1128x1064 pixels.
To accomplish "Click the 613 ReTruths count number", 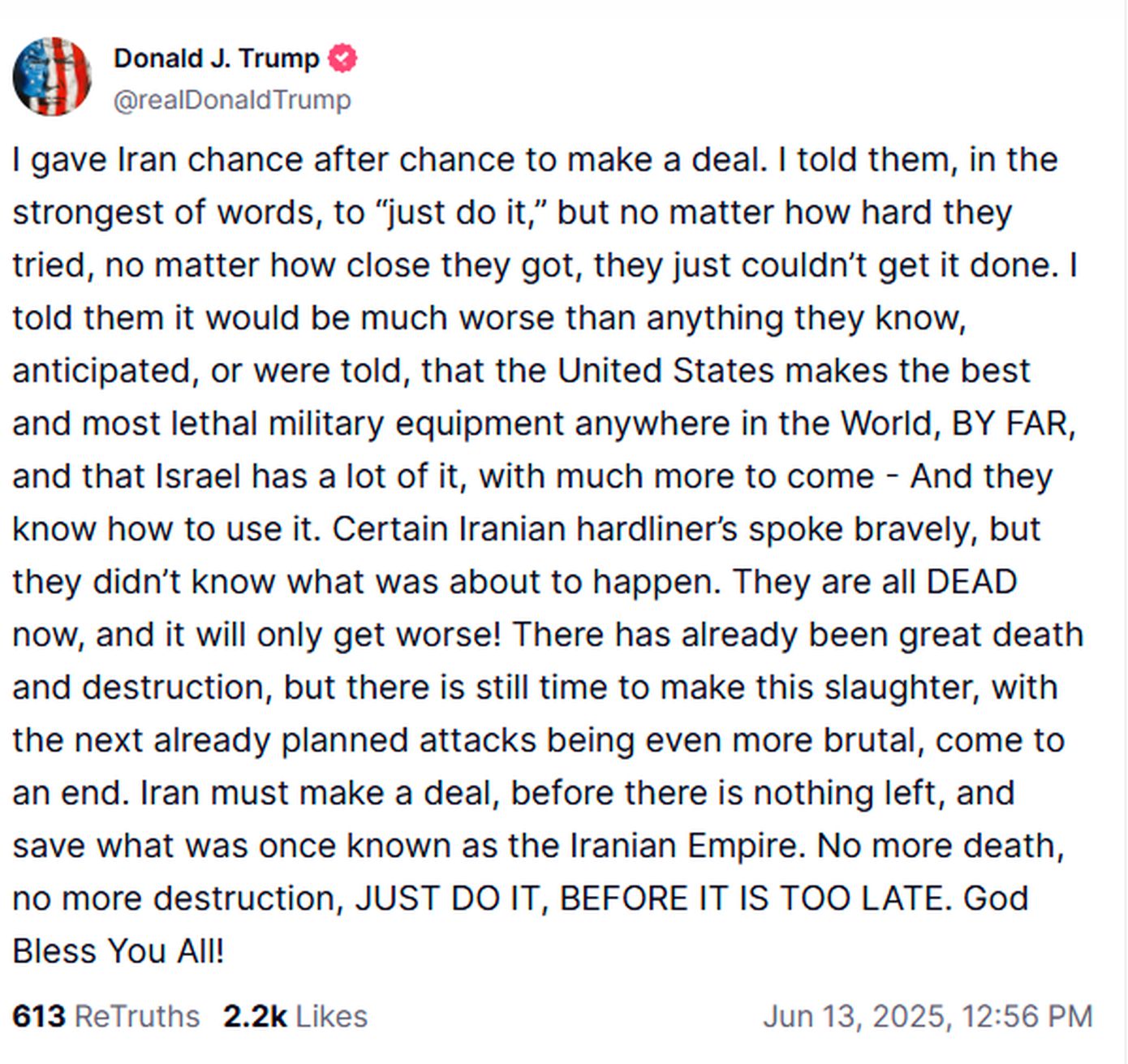I will [x=38, y=1016].
